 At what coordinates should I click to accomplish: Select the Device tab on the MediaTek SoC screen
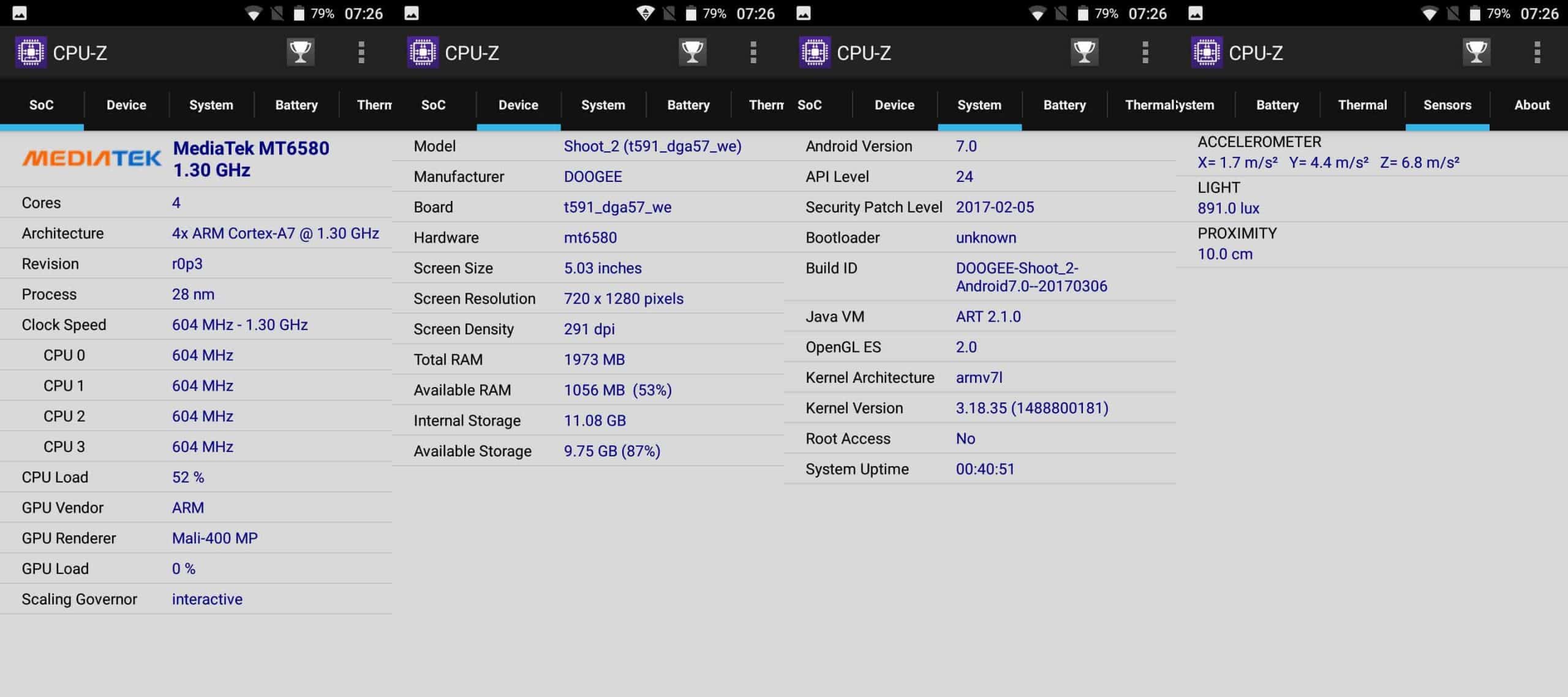(126, 105)
